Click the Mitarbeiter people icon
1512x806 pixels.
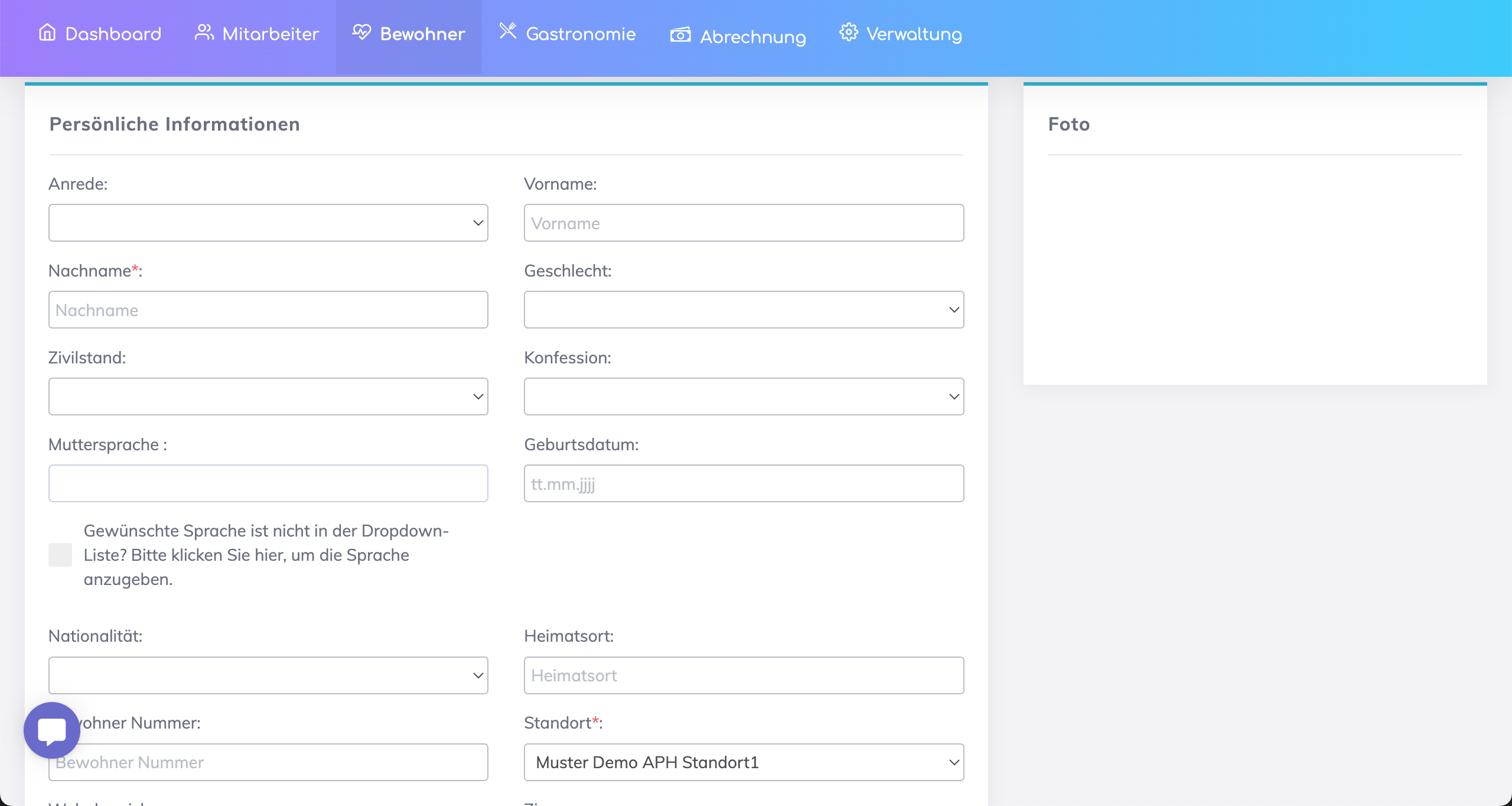click(x=204, y=32)
